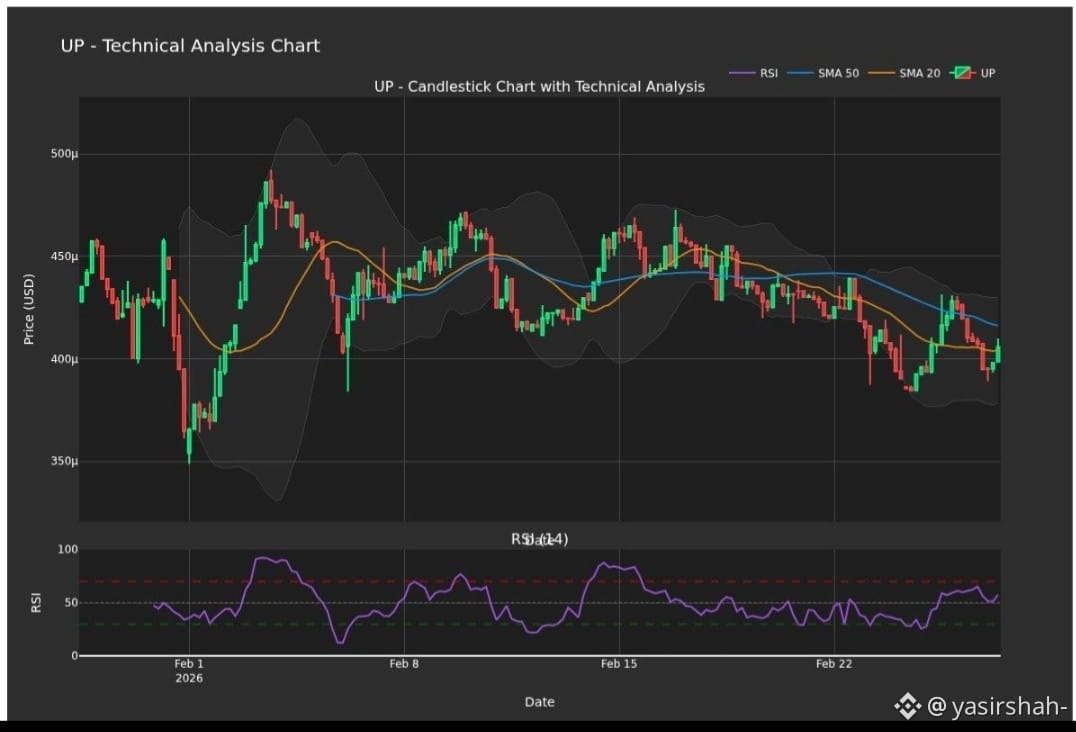
Task: Toggle the UP candlestick legend entry
Action: click(972, 73)
